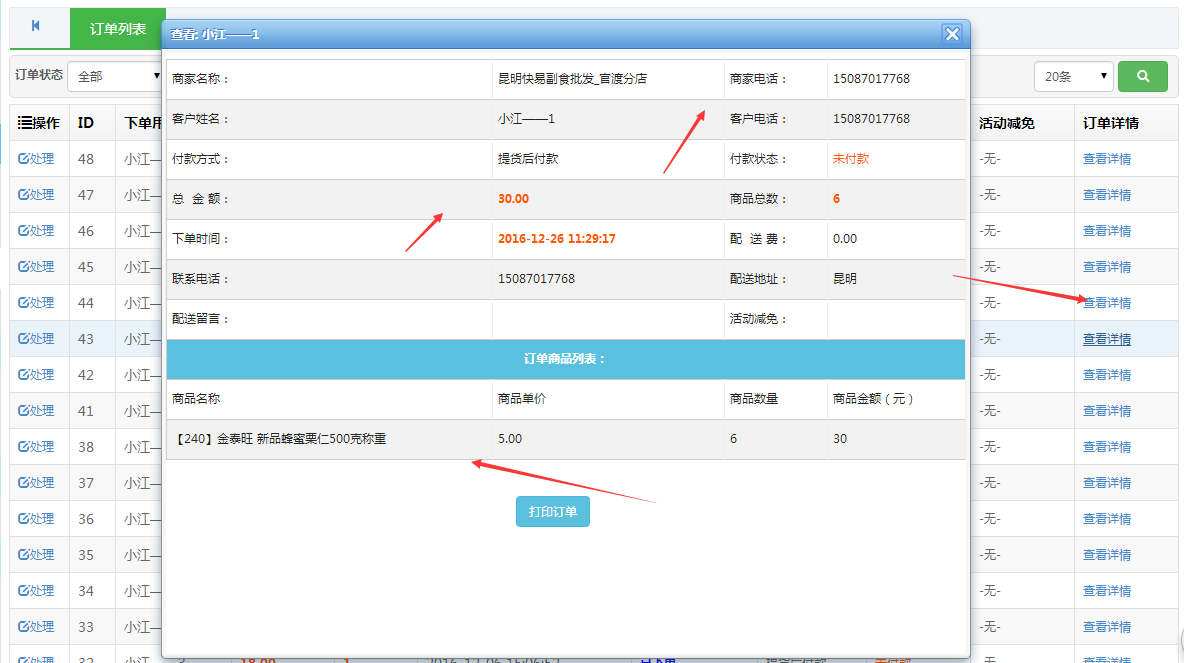Click the ID column header
The width and height of the screenshot is (1184, 663).
tap(86, 123)
